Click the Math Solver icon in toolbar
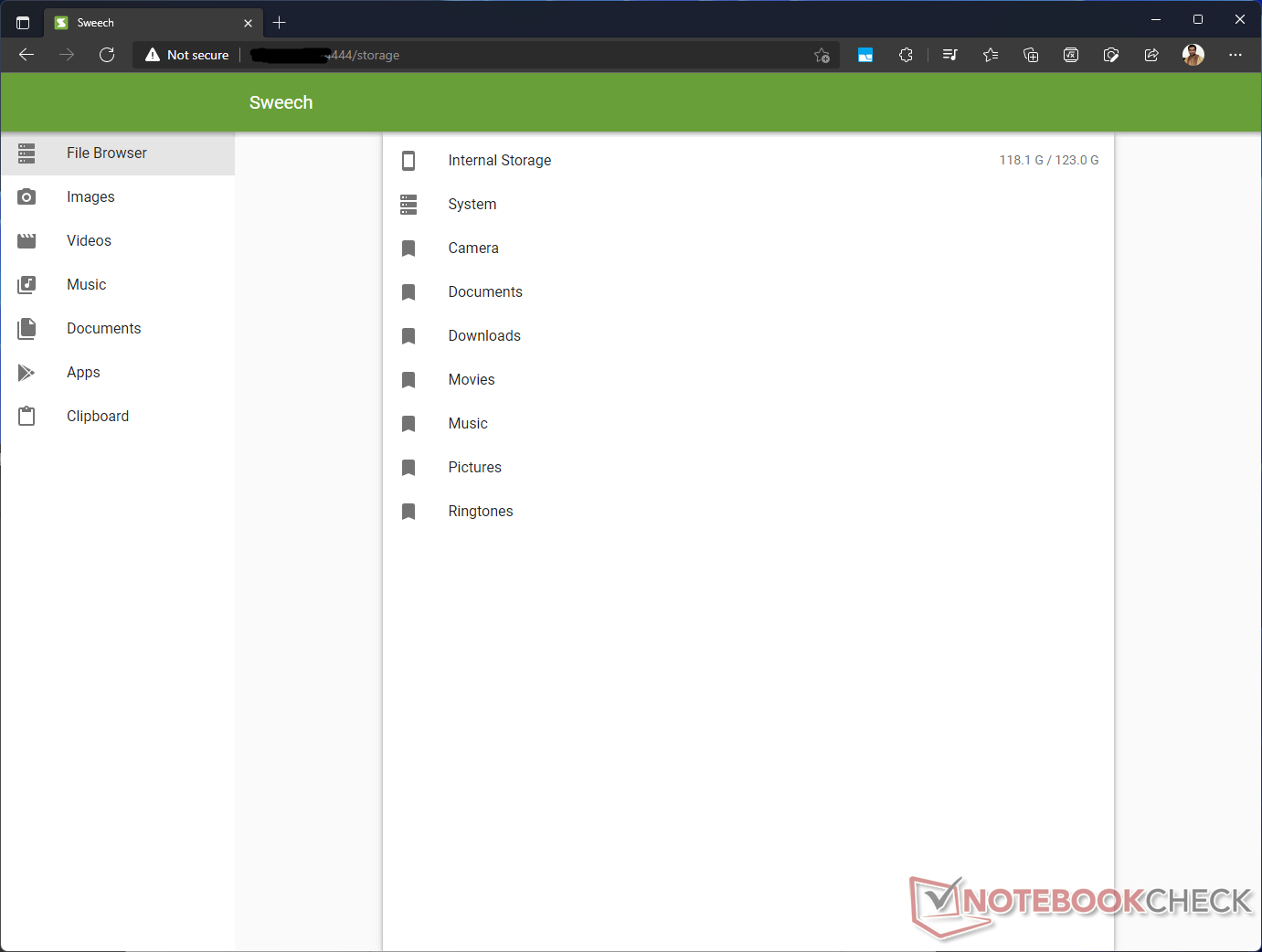This screenshot has height=952, width=1262. tap(1071, 55)
